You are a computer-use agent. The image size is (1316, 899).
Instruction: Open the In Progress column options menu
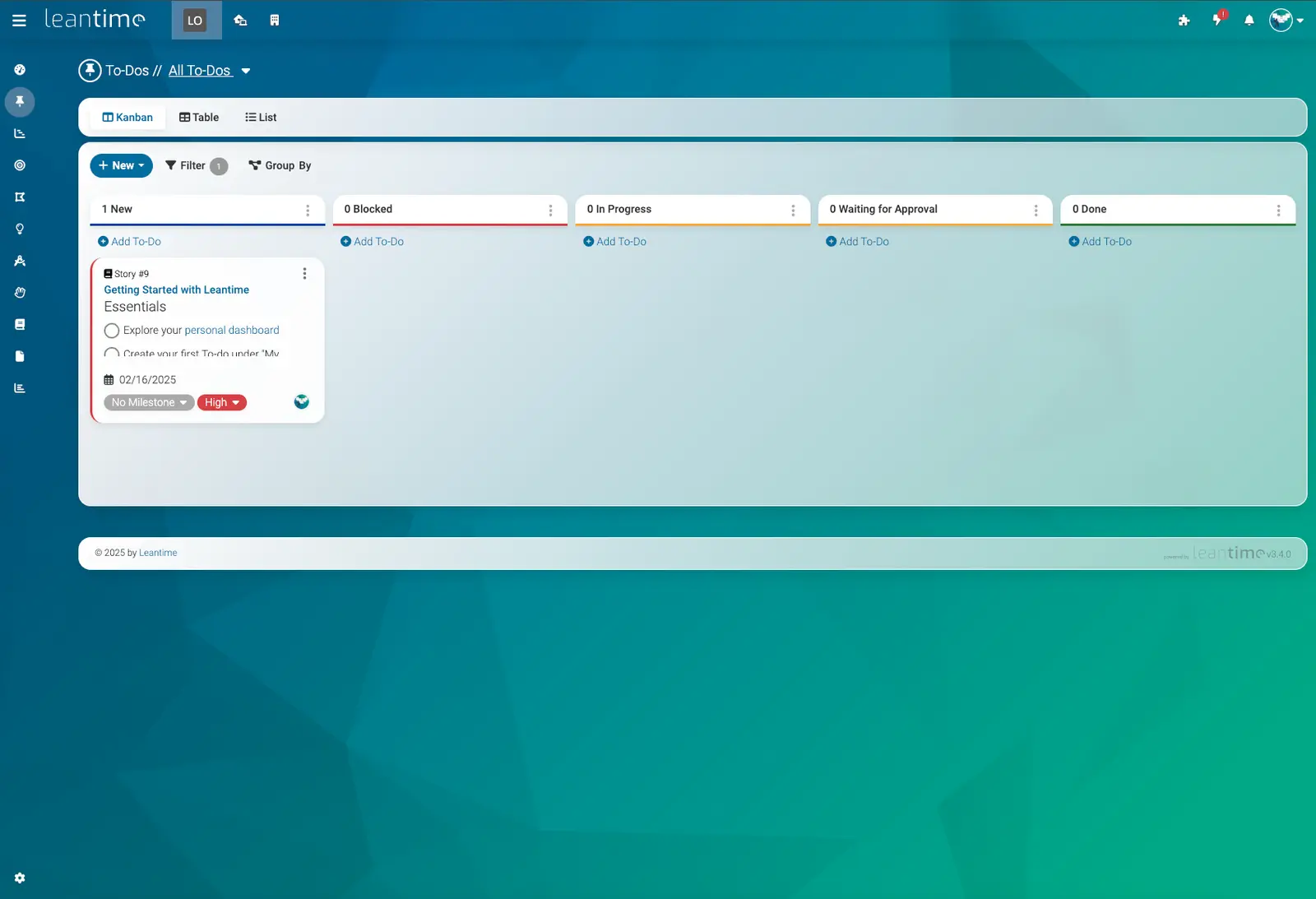pos(793,211)
